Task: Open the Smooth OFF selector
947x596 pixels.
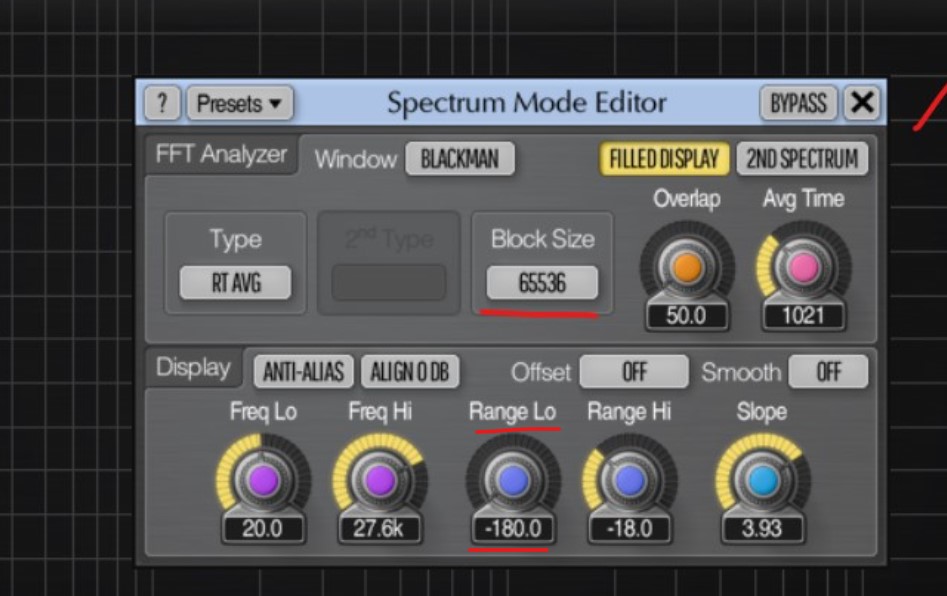Action: 829,371
